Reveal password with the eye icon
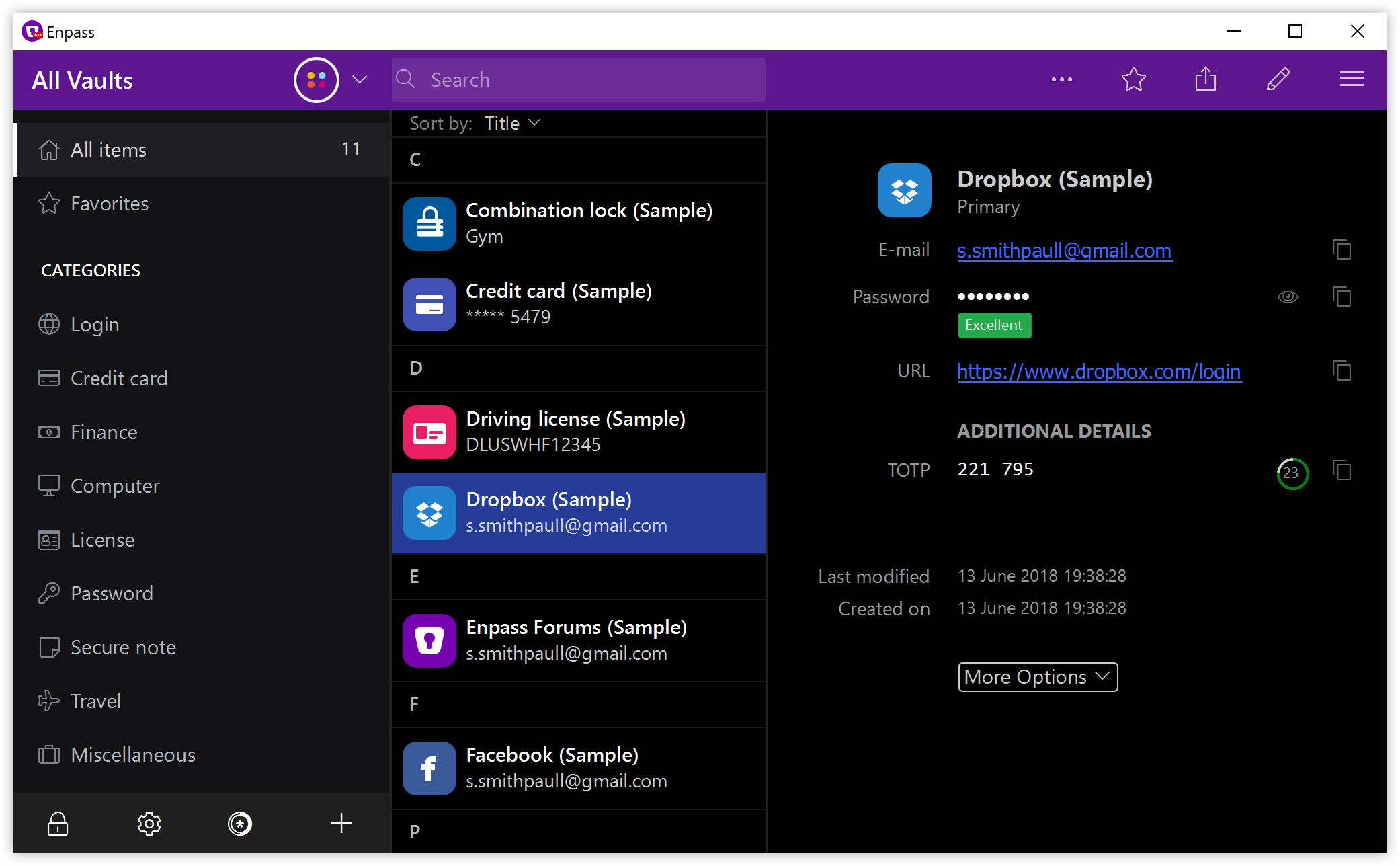Screen dimensions: 1400x866 pos(1288,297)
